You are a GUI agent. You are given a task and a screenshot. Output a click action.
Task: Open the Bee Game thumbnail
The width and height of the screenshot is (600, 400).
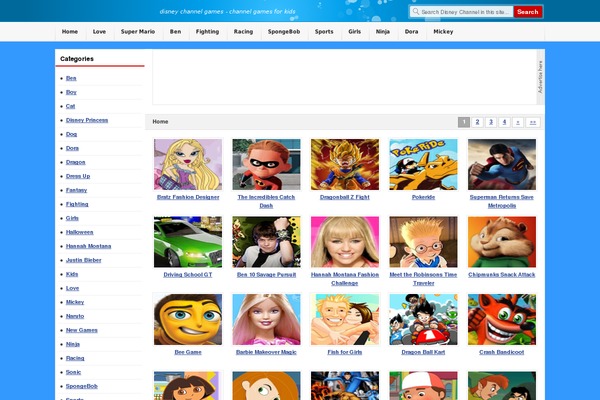click(188, 320)
